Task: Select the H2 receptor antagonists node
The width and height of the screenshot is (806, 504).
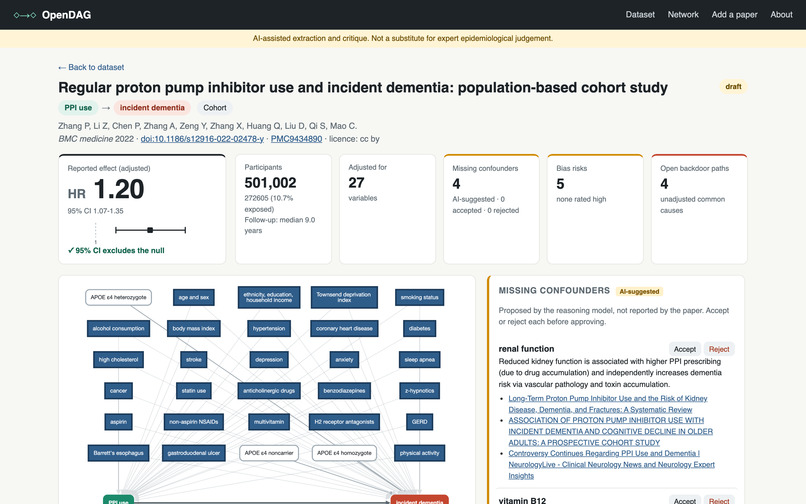Action: coord(344,422)
